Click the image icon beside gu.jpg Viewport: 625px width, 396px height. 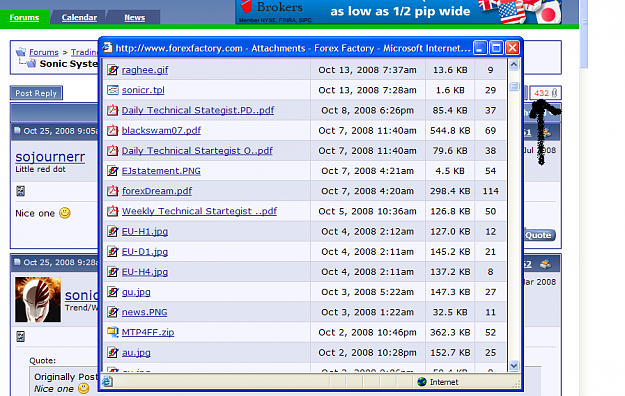pyautogui.click(x=112, y=292)
